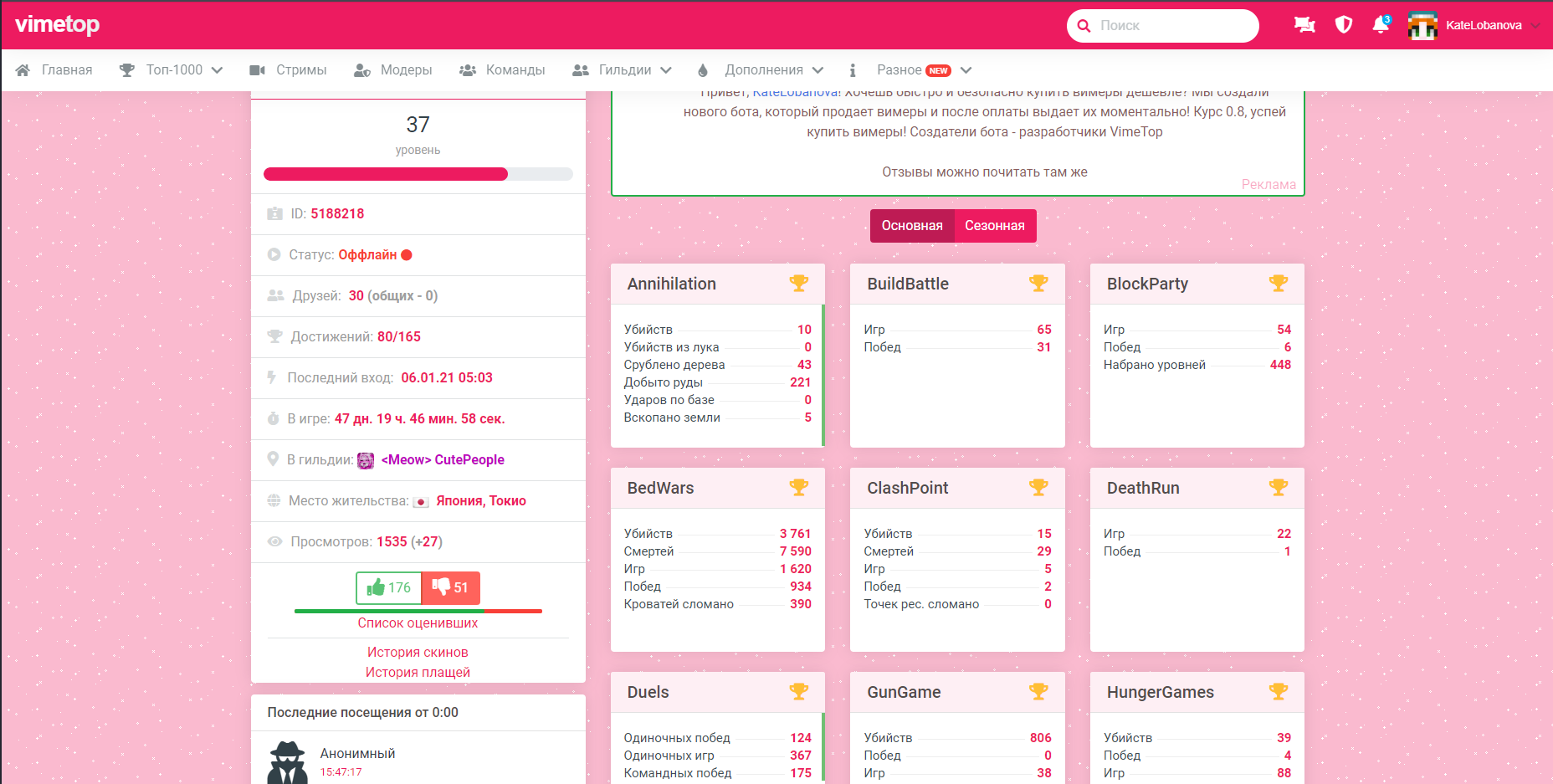Click the red offline status dot

[x=407, y=255]
